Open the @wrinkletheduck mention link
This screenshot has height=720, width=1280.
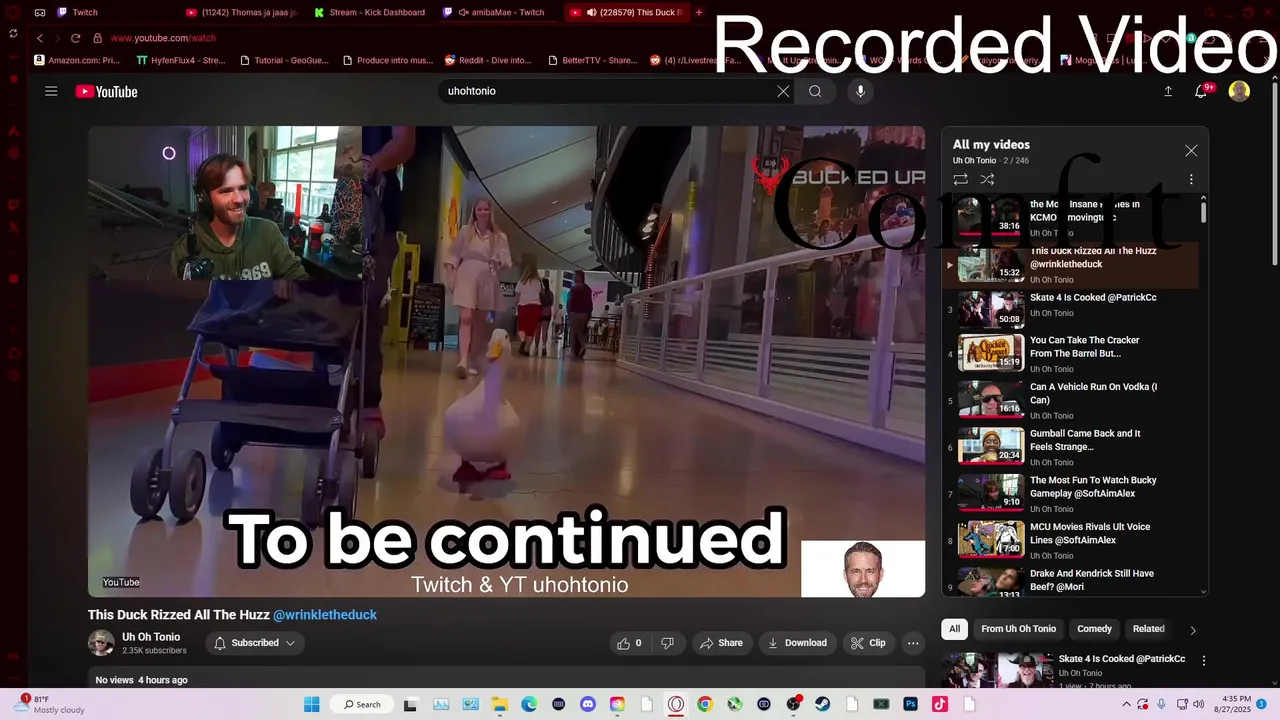(x=325, y=615)
